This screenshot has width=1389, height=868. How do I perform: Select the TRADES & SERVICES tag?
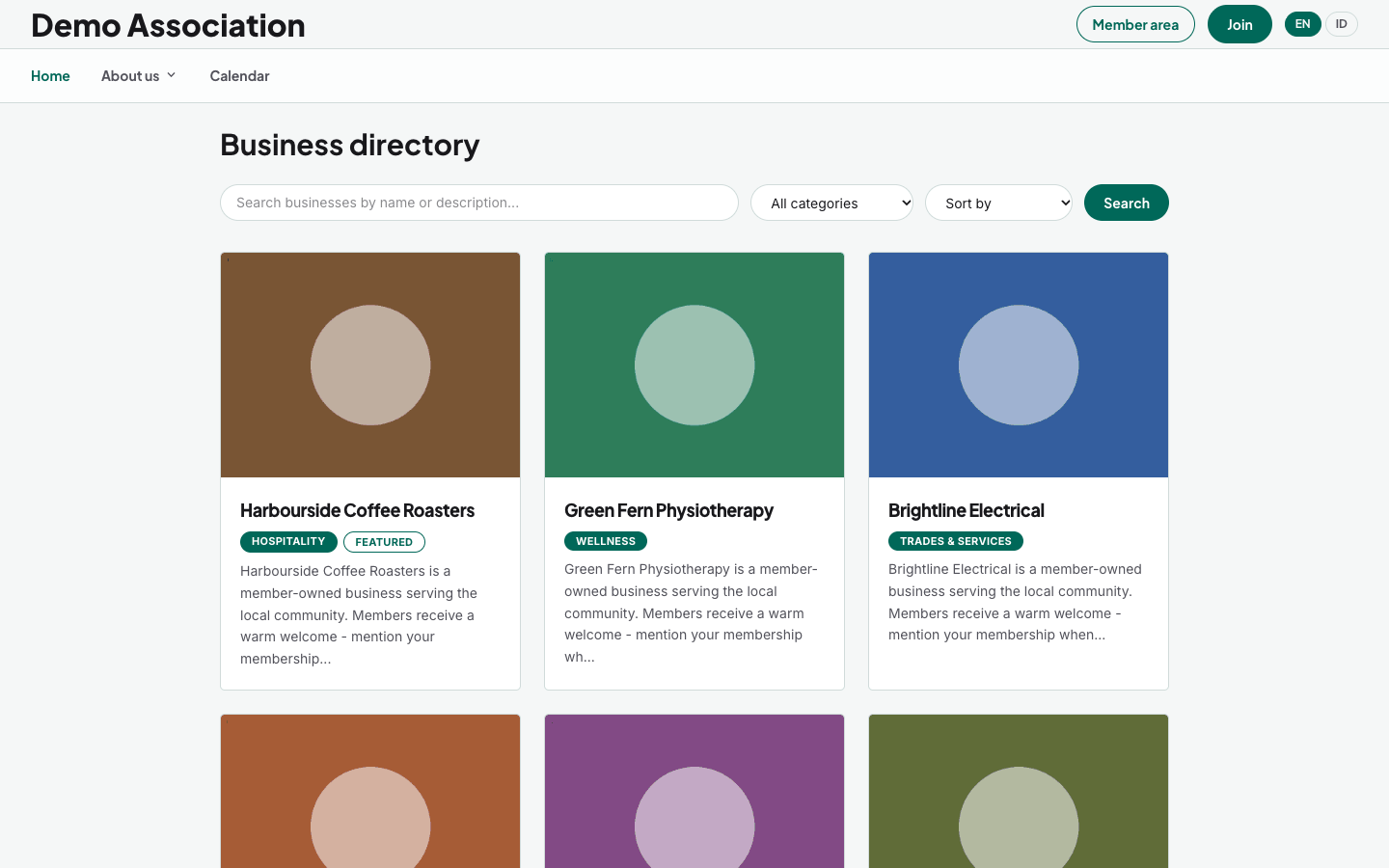coord(956,541)
